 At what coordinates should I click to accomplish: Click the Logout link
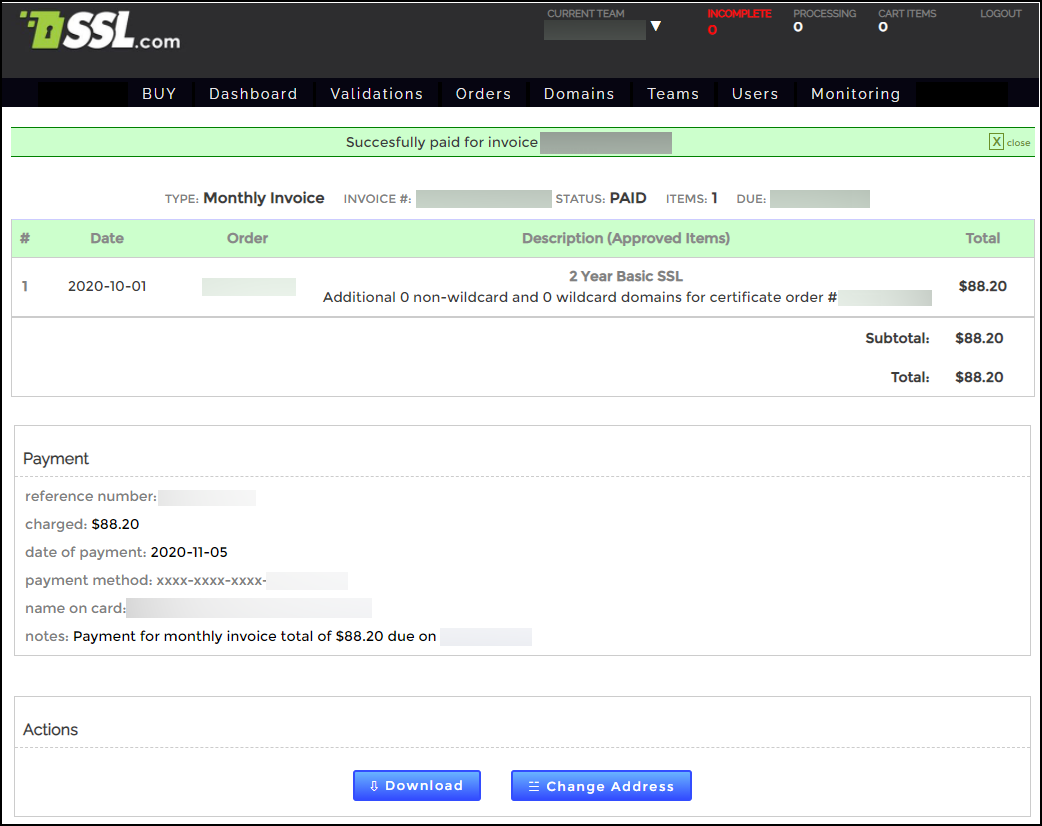click(1000, 14)
